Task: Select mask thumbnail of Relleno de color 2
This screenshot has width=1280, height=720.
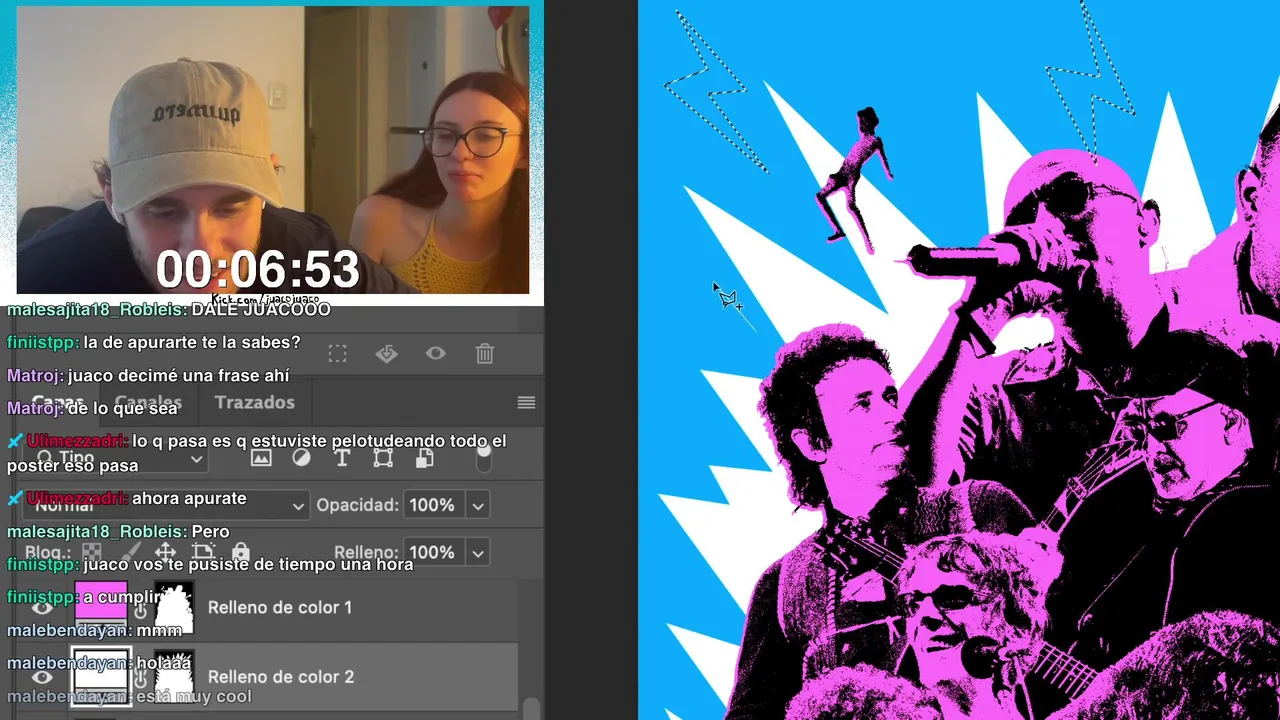Action: [174, 677]
